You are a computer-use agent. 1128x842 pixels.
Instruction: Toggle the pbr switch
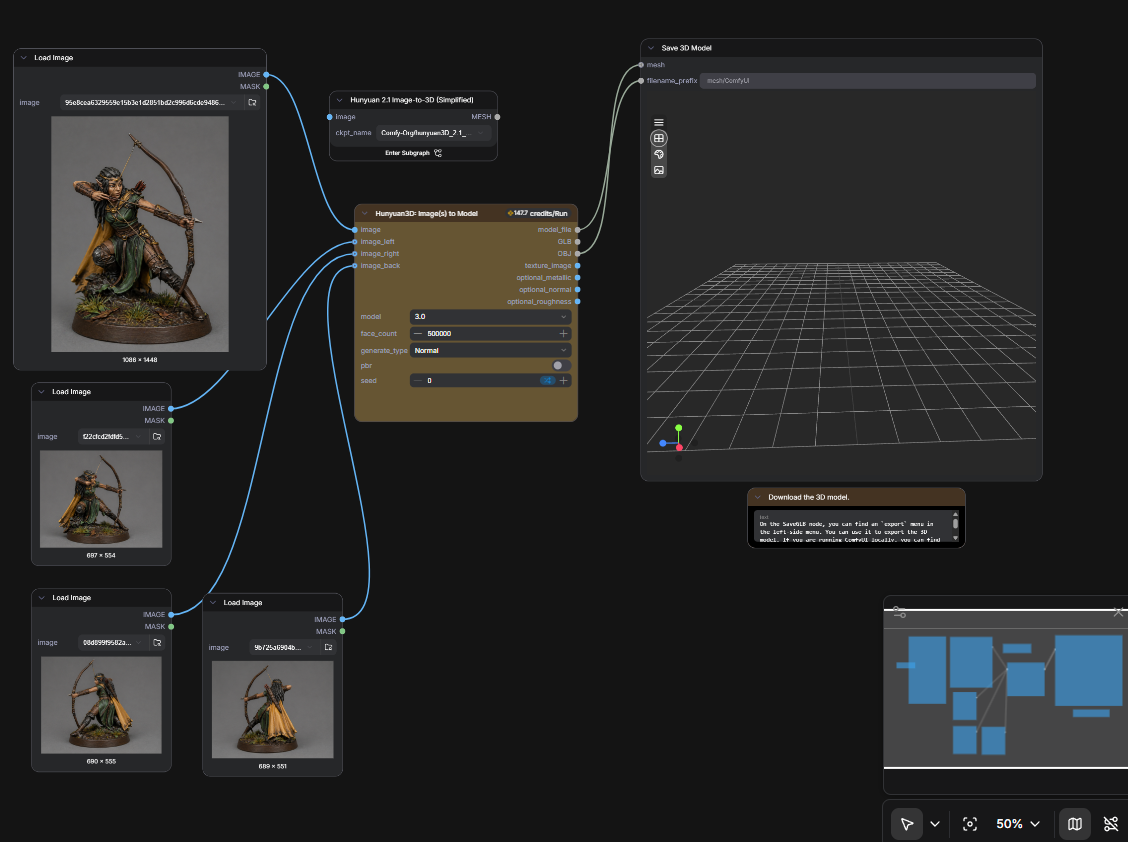pos(561,366)
